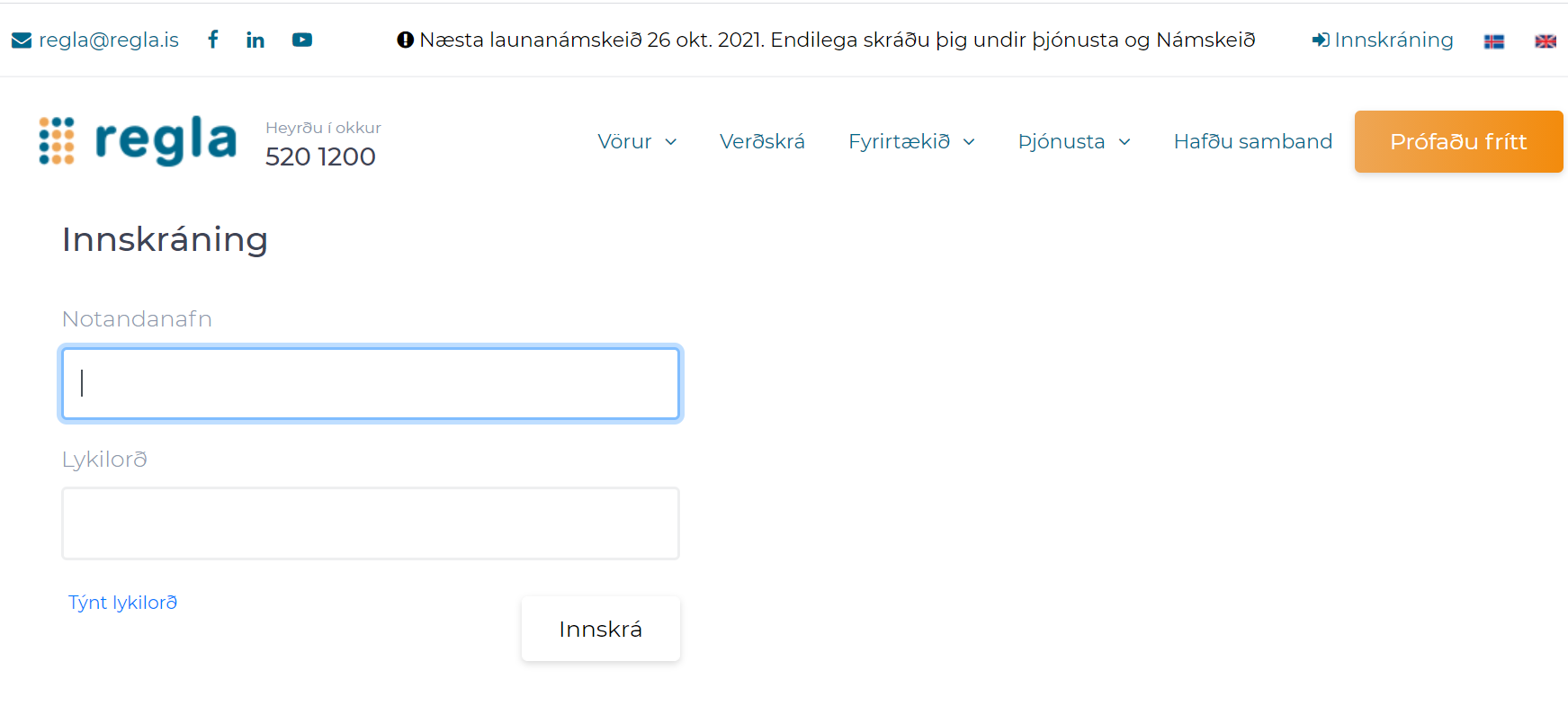
Task: Click the Prófaðu frítt button
Action: 1458,141
